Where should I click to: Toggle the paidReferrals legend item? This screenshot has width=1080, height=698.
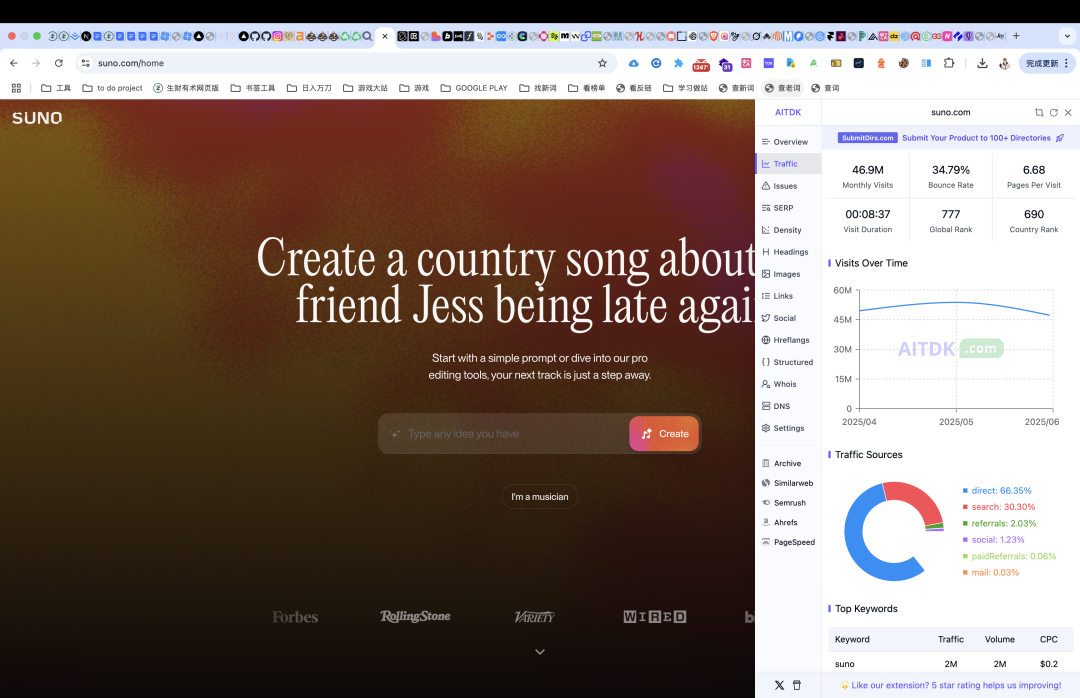point(1009,556)
